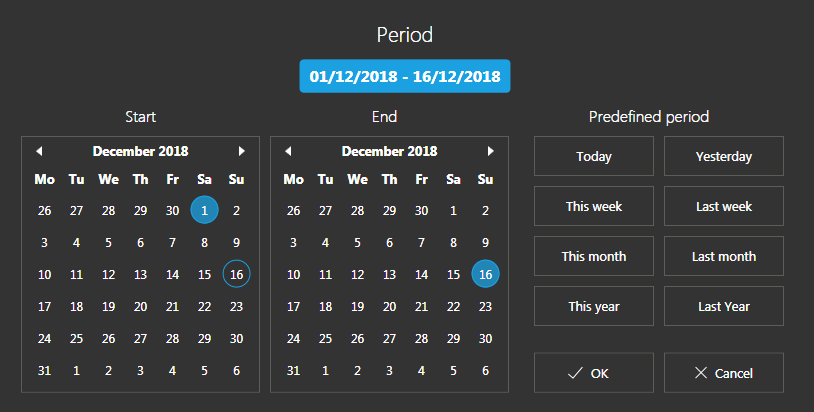Go to next month in Start calendar
This screenshot has height=412, width=814.
241,151
